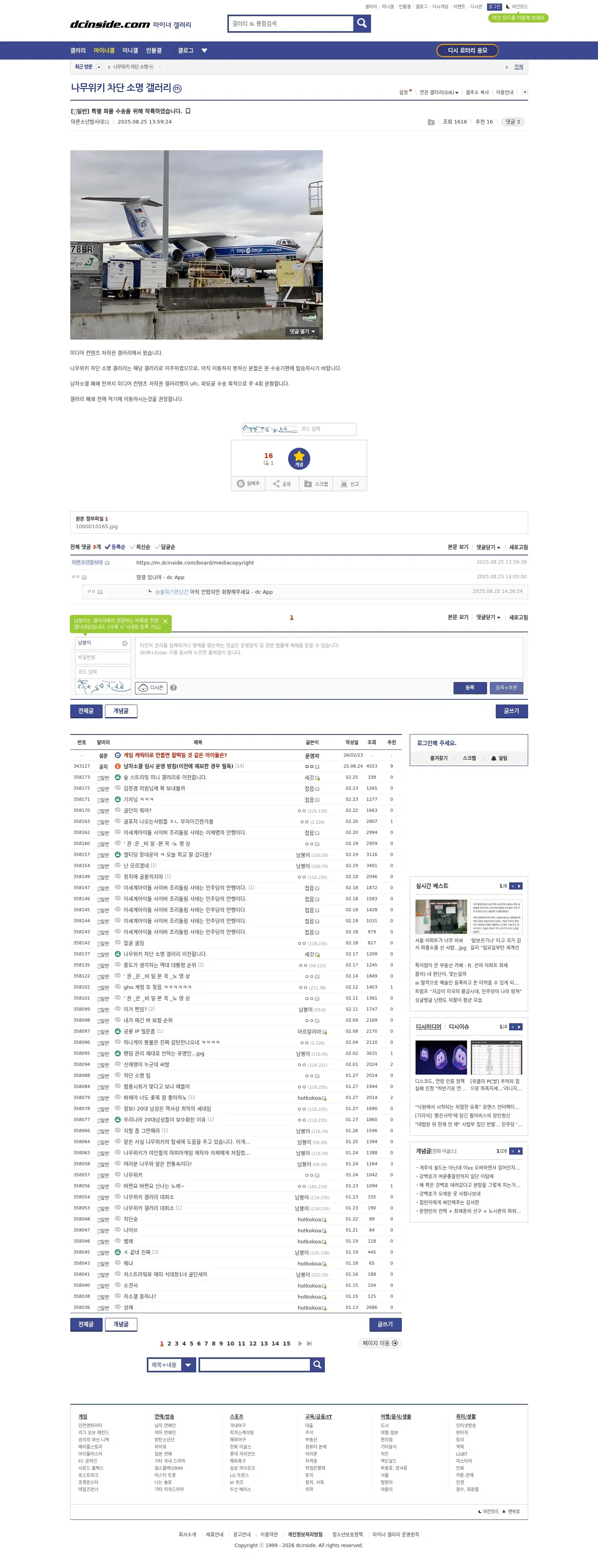Click 디시 로터리 응모 banner button
Screen dimensions: 598x1568
(468, 50)
